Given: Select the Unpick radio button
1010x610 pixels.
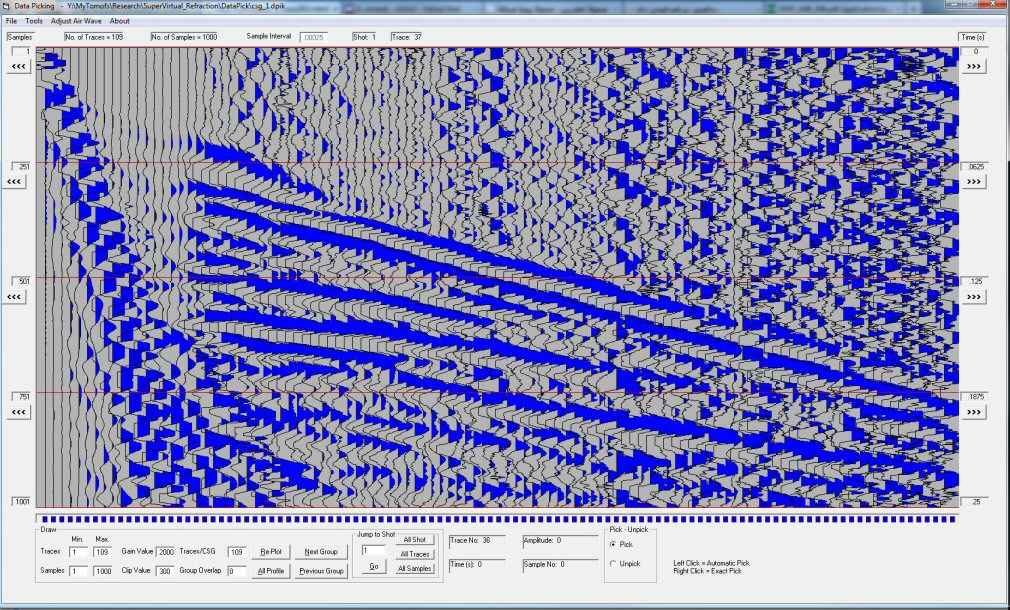Looking at the screenshot, I should pyautogui.click(x=613, y=564).
